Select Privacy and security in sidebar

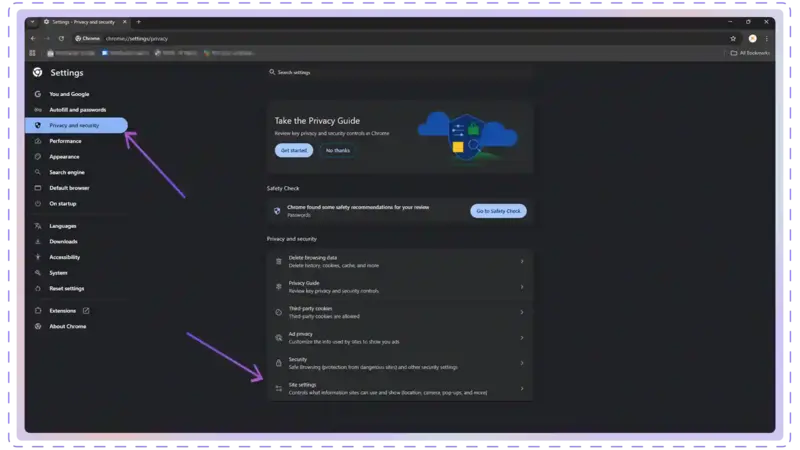click(77, 125)
